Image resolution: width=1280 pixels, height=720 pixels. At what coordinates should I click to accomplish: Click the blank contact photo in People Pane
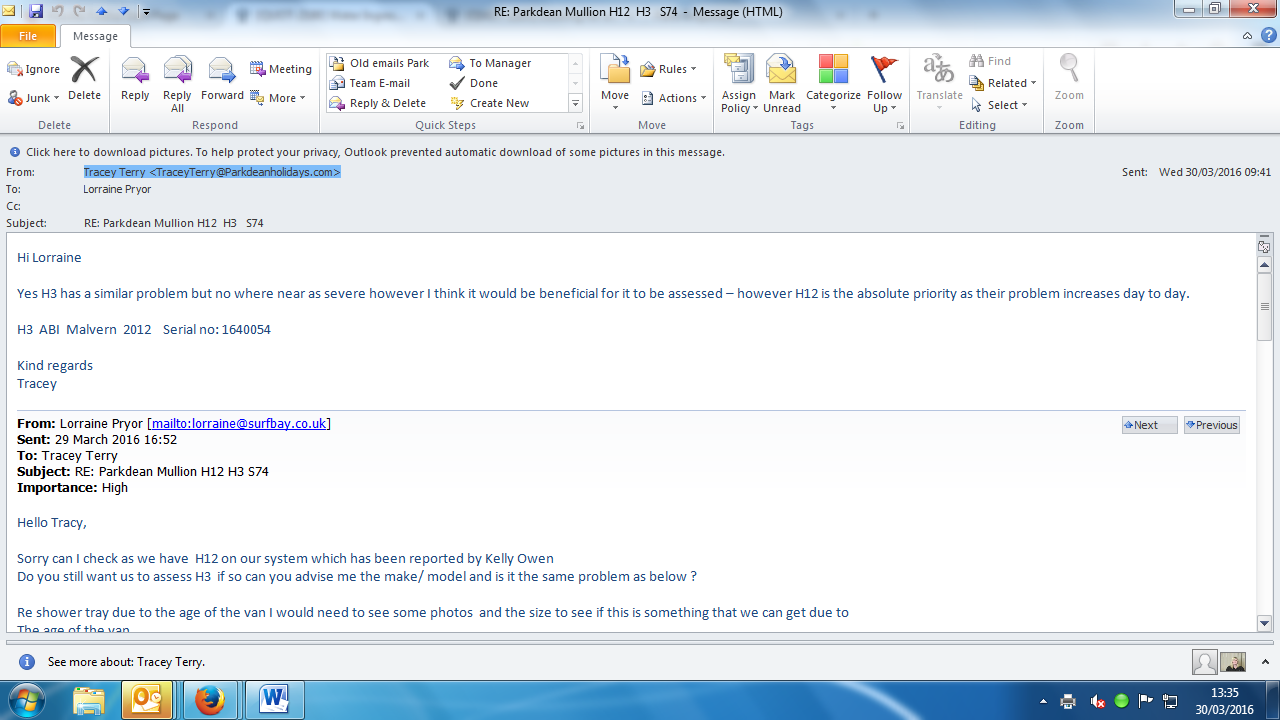pyautogui.click(x=1205, y=662)
